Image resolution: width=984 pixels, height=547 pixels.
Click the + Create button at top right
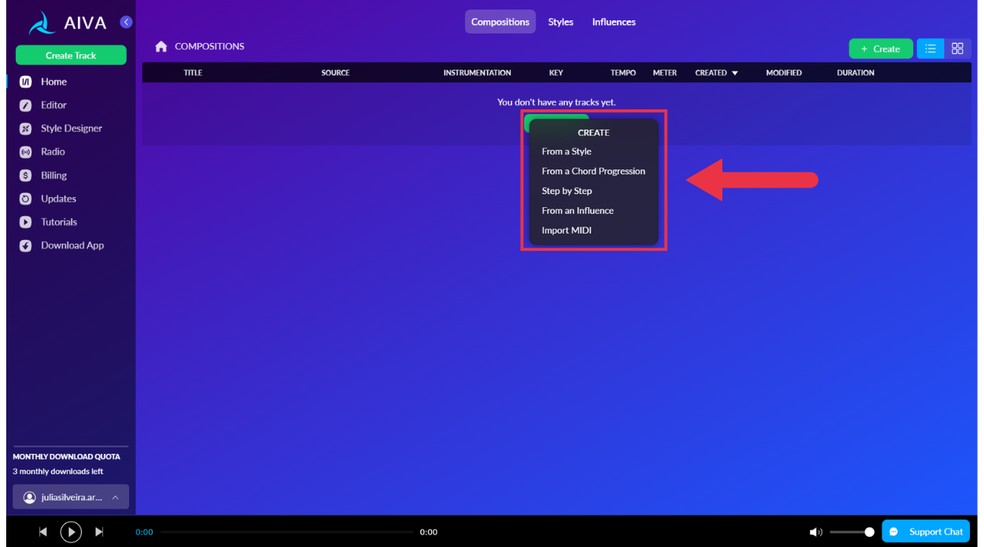tap(880, 48)
